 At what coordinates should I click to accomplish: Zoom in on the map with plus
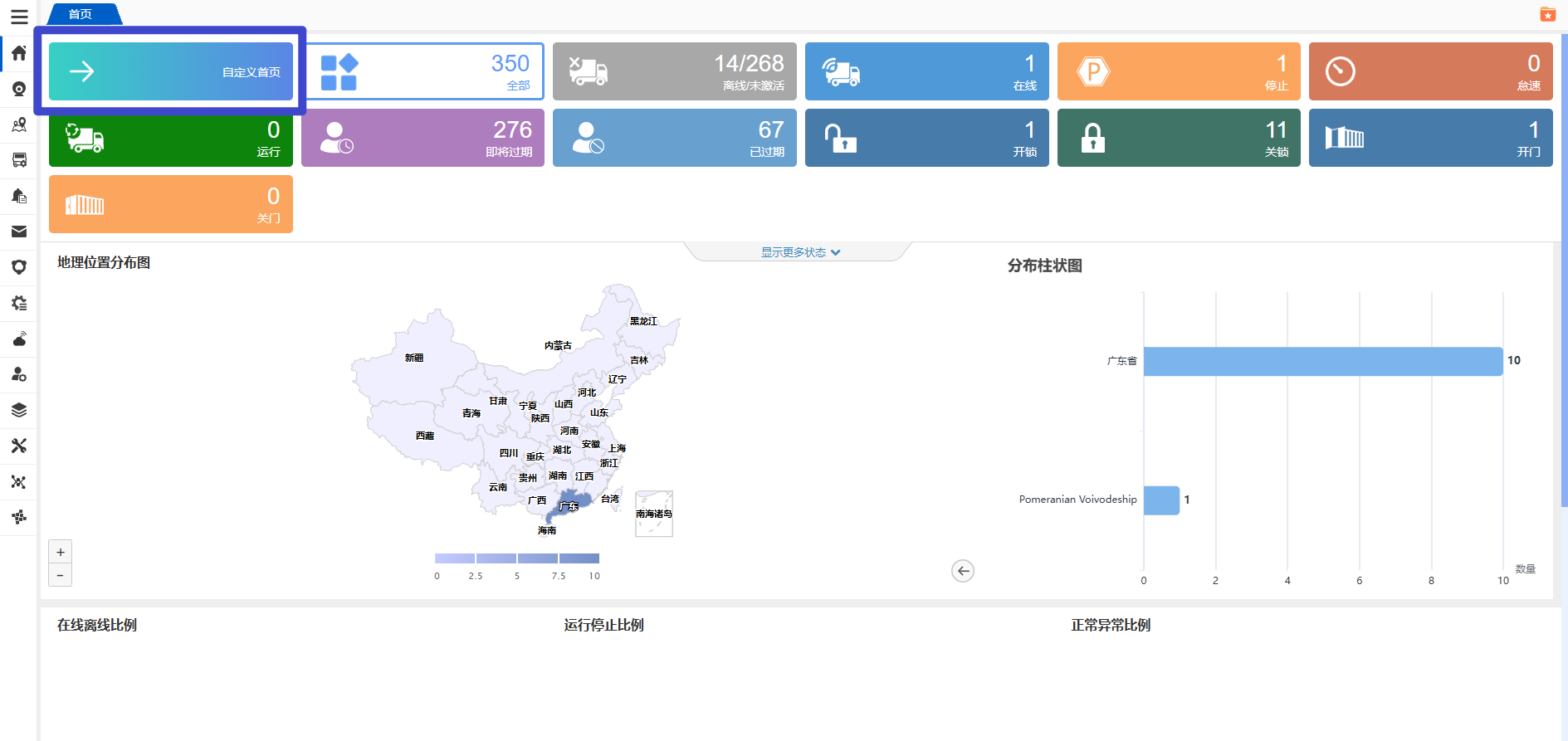[61, 552]
